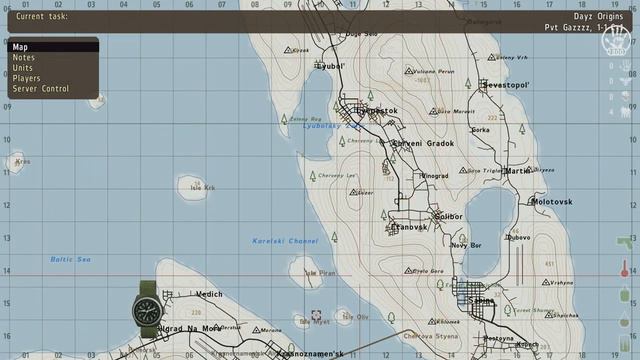Click the Dayz Origins title text
This screenshot has height=360, width=640.
point(598,16)
